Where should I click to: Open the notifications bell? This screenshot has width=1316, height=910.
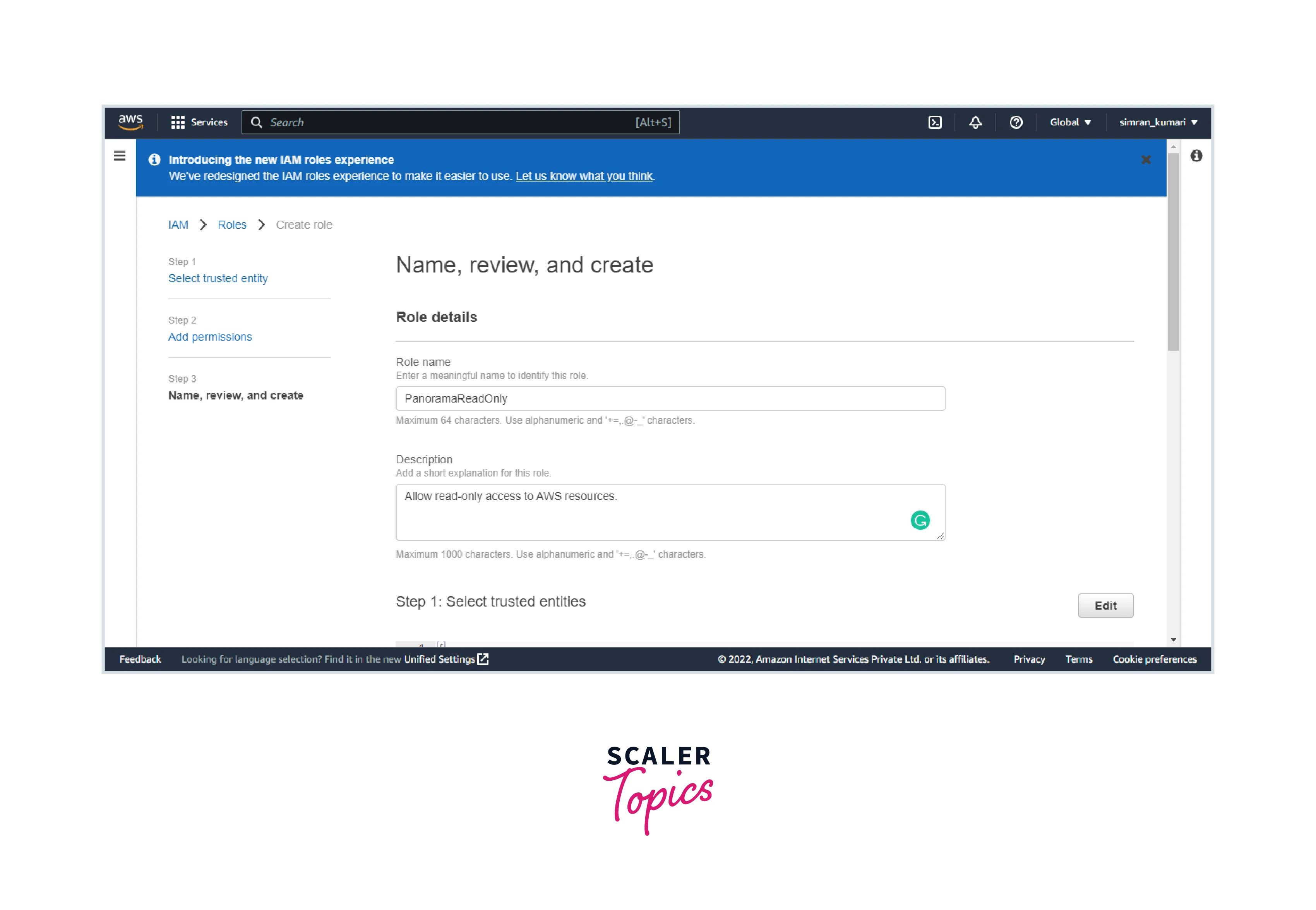click(x=975, y=122)
